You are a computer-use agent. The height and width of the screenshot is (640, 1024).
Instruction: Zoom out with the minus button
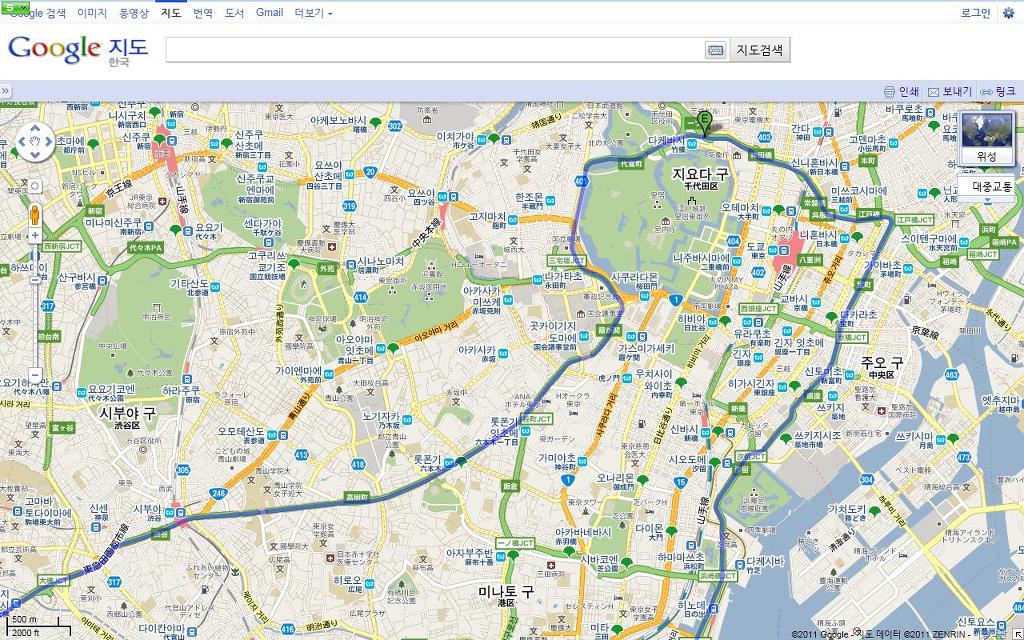pos(35,376)
